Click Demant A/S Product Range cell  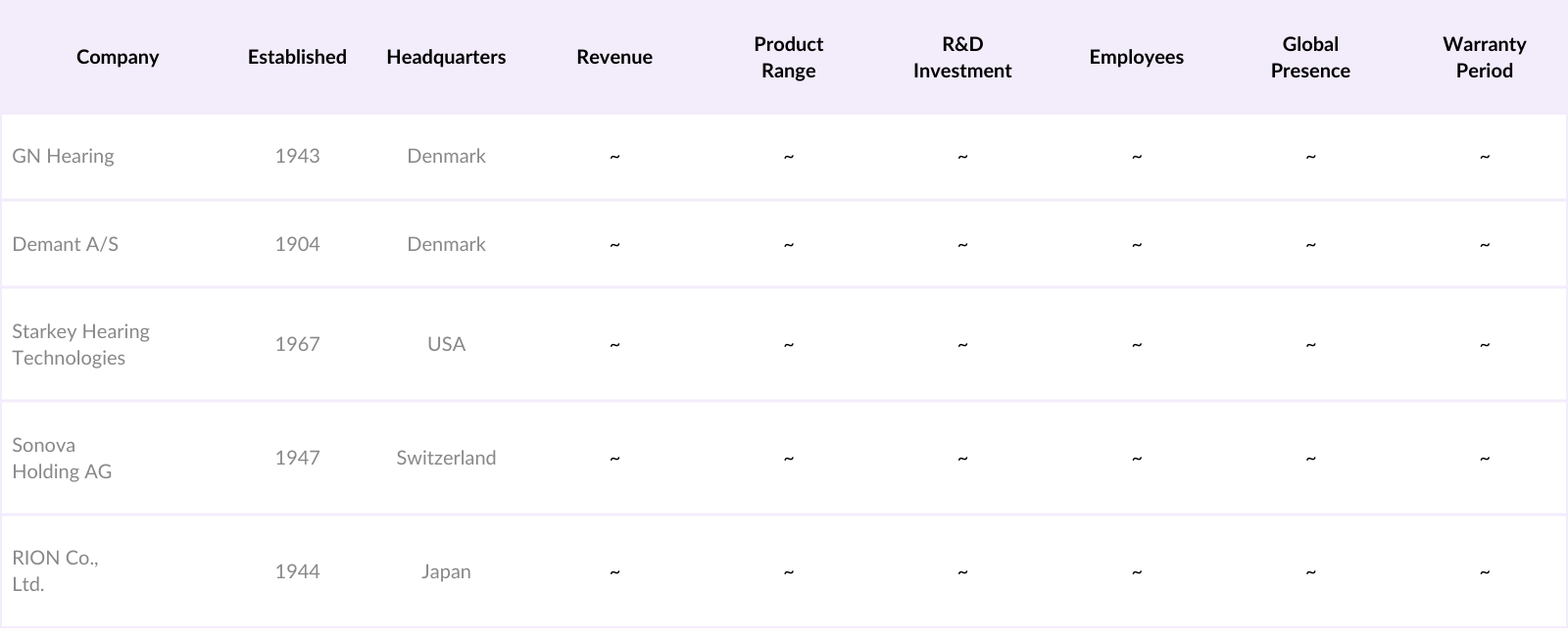tap(789, 244)
